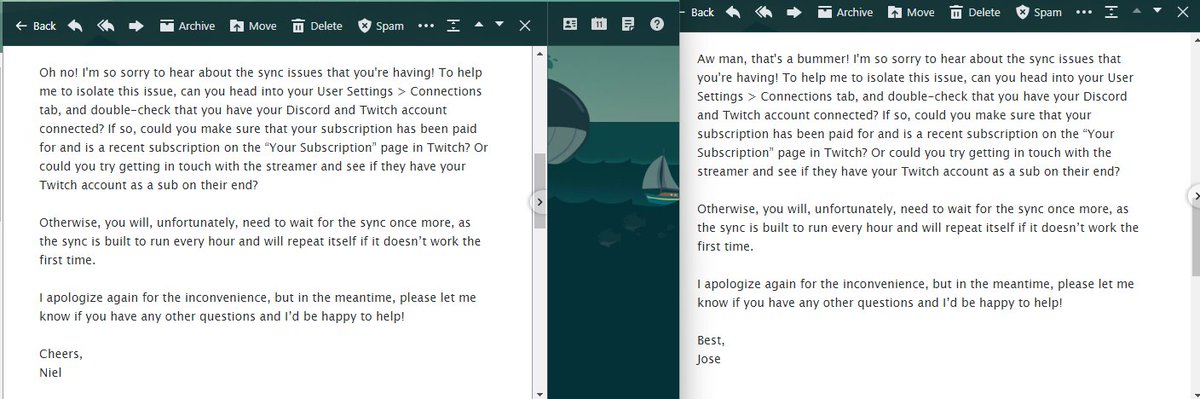Screen dimensions: 1200x399
Task: Go to next message in left window
Action: pyautogui.click(x=499, y=25)
